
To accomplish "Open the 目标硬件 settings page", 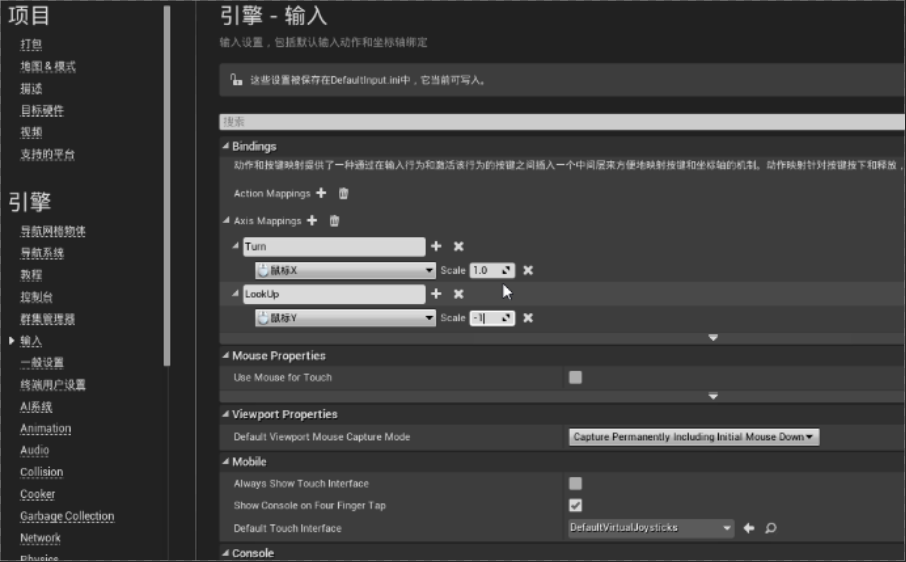I will (x=42, y=110).
